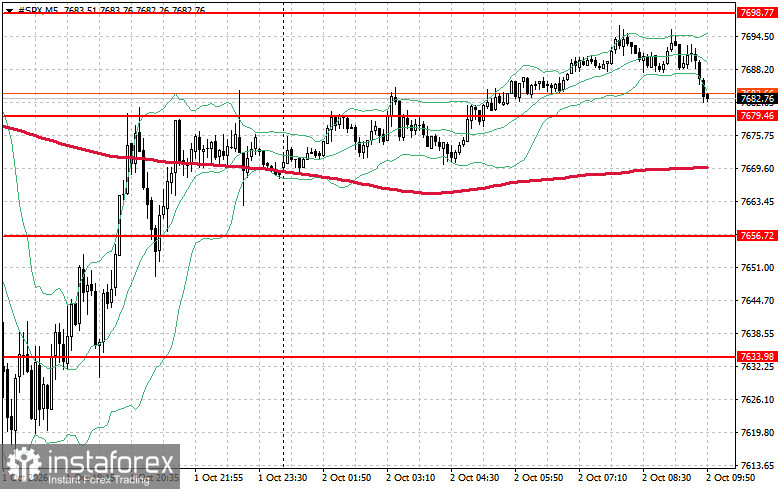The width and height of the screenshot is (781, 489).
Task: Click the 7694.50 price axis value
Action: click(757, 37)
